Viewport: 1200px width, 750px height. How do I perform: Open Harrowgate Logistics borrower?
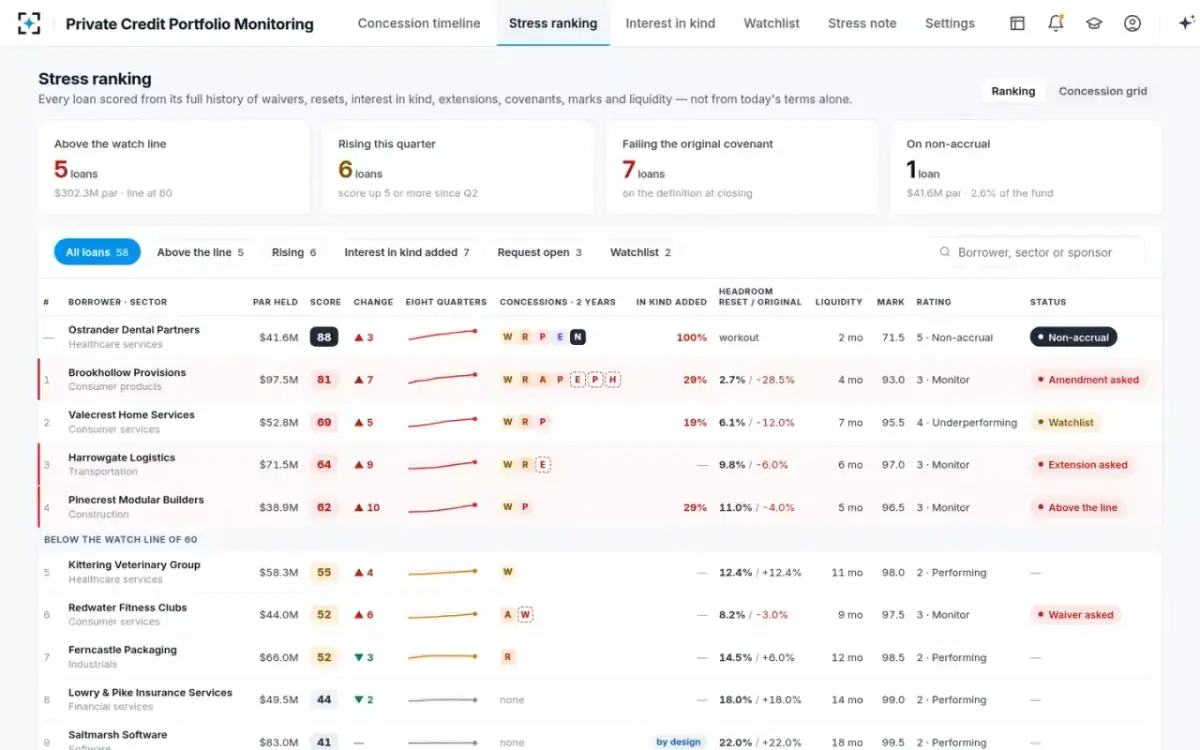(x=121, y=458)
